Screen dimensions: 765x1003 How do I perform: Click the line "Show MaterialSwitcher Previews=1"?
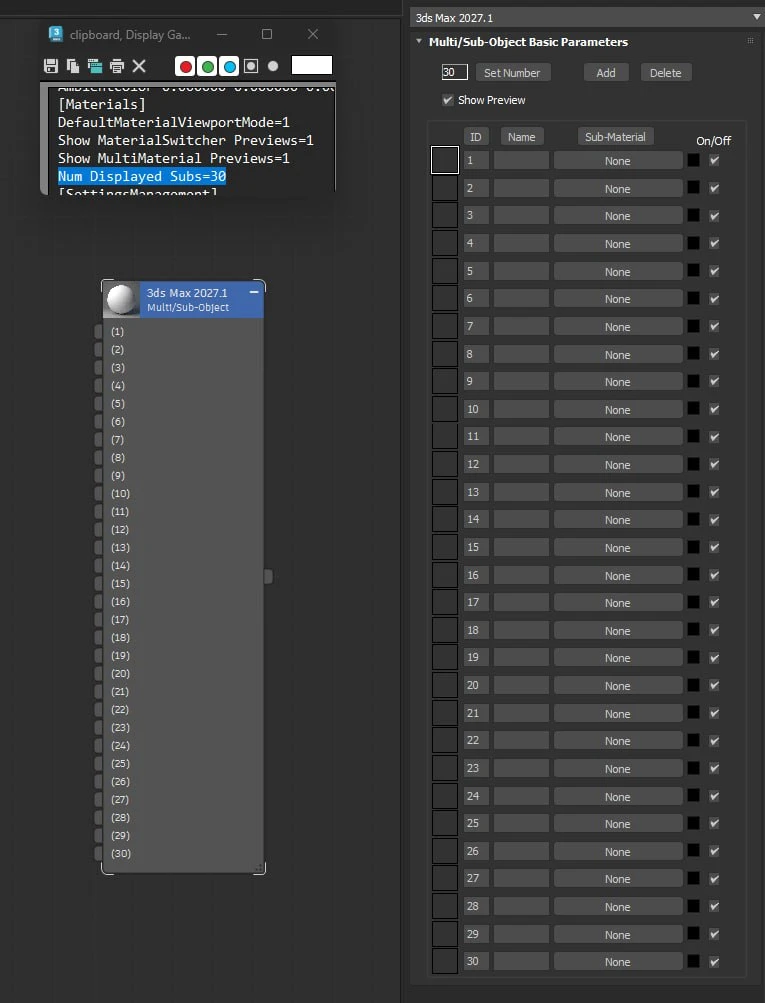click(x=185, y=140)
